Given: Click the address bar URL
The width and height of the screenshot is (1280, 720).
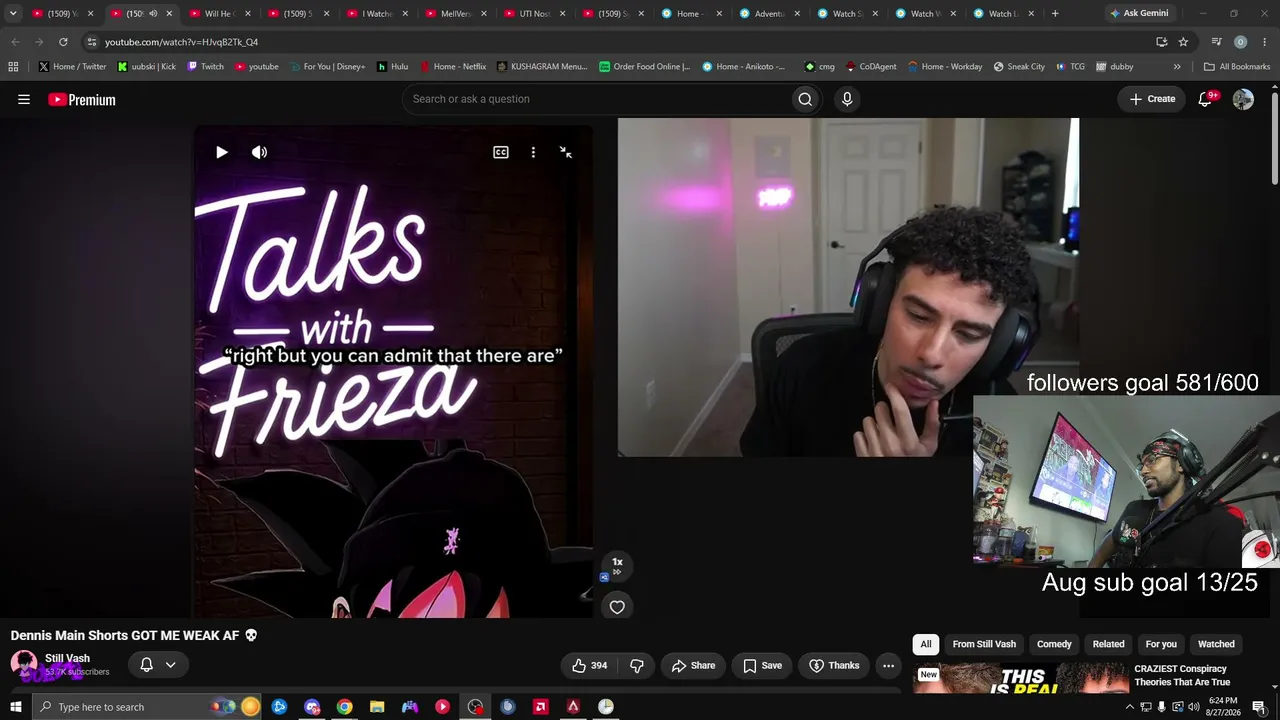Looking at the screenshot, I should coord(181,42).
